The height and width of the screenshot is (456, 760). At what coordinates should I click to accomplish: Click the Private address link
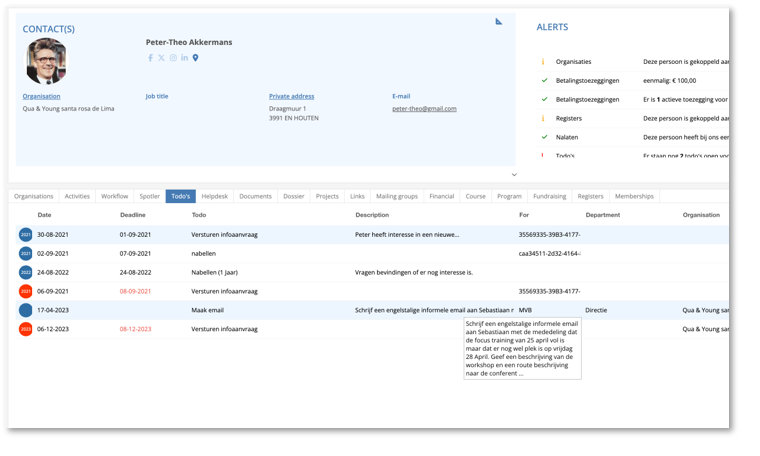coord(291,97)
